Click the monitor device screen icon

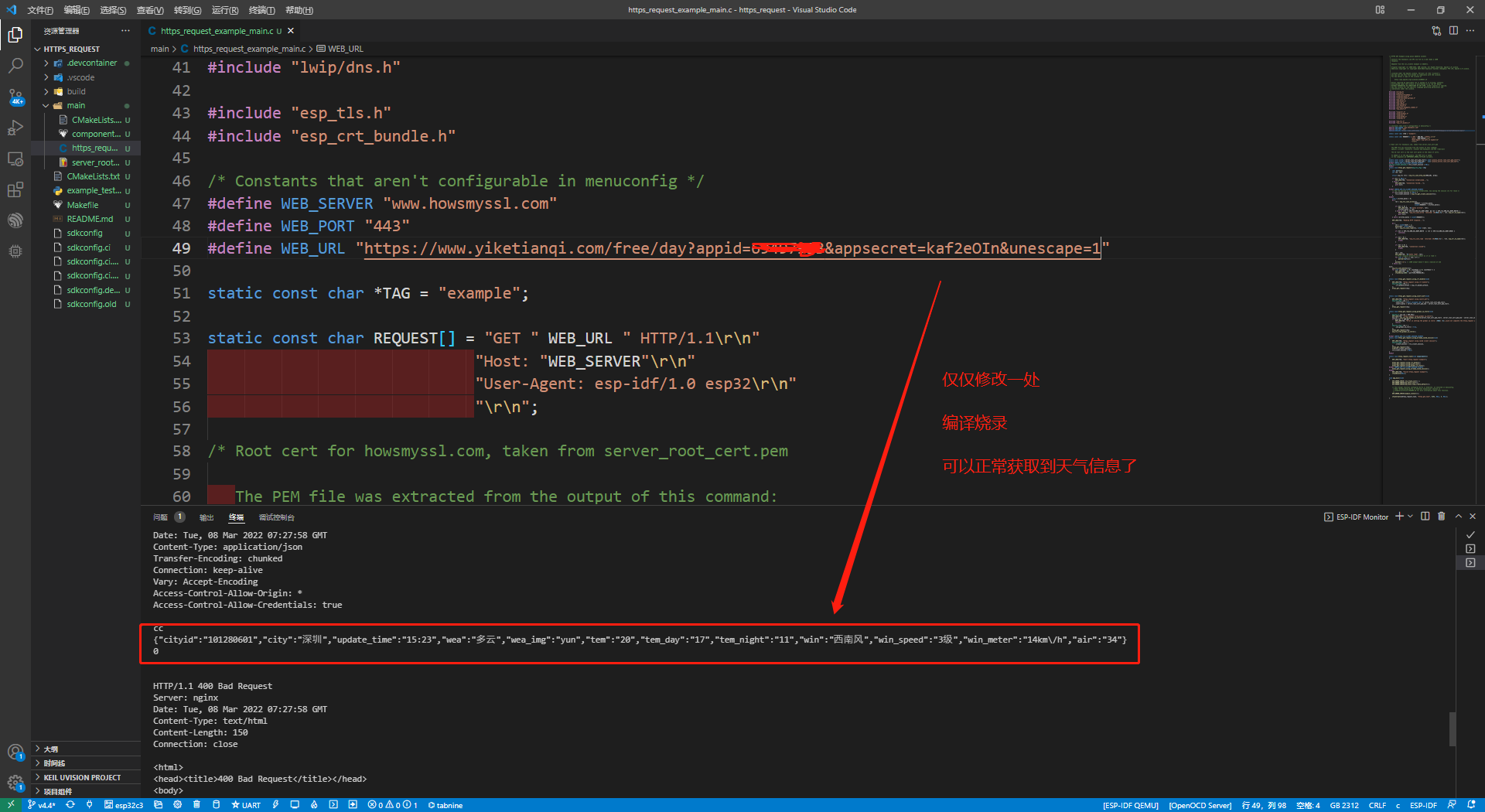[x=295, y=804]
